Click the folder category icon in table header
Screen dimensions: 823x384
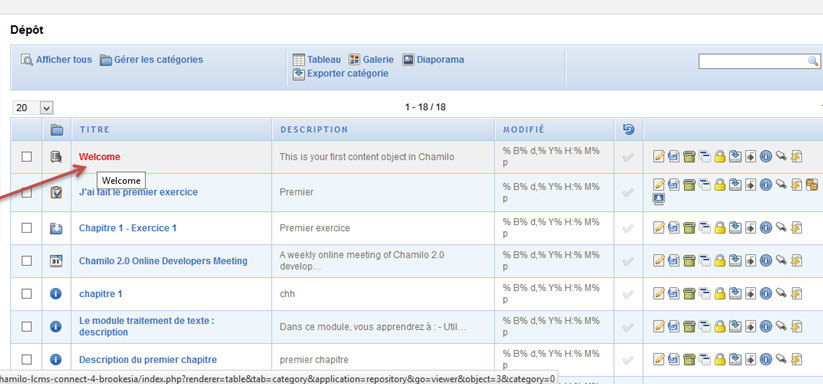point(56,130)
